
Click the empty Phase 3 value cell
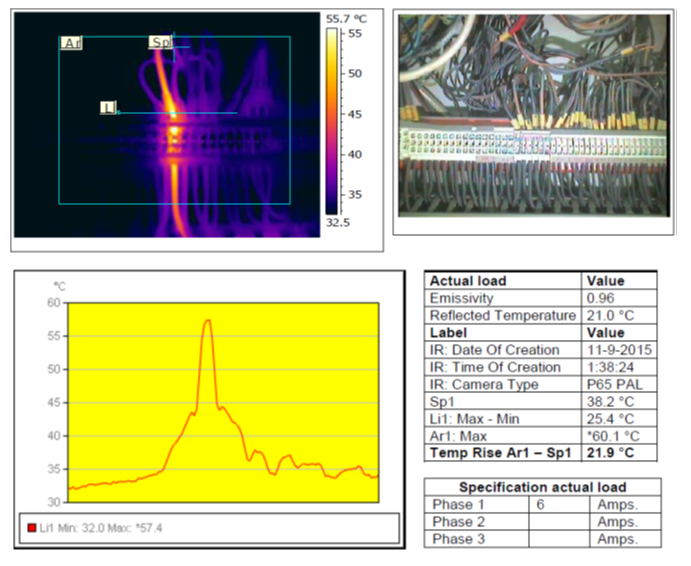(559, 539)
